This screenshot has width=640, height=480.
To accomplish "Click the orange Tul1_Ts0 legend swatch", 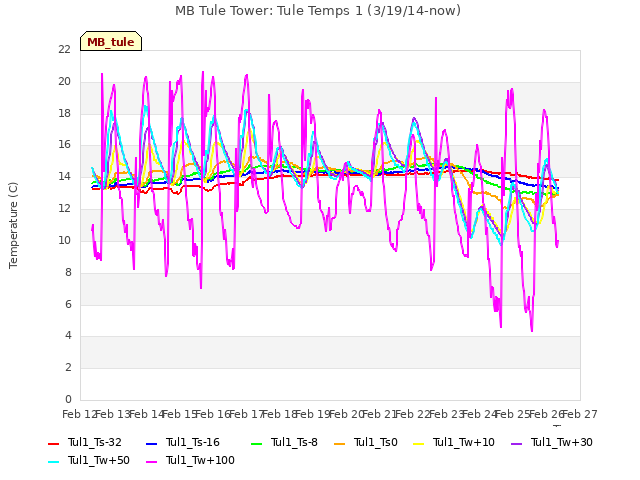I will click(340, 443).
